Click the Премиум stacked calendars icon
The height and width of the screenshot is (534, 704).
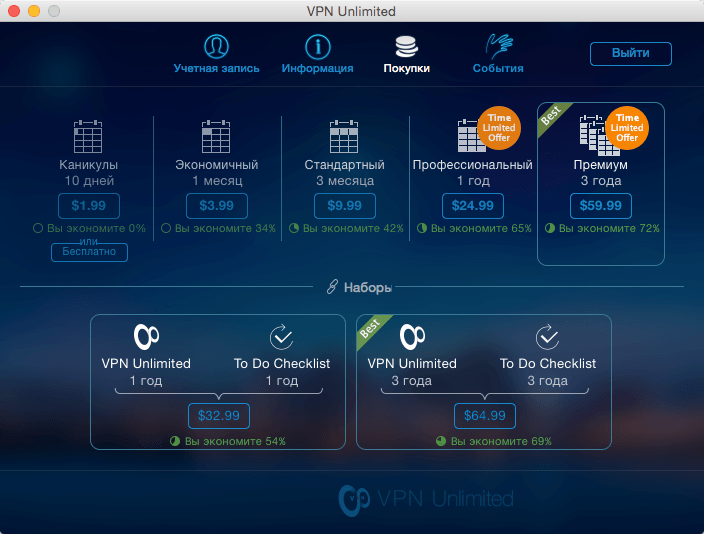pyautogui.click(x=596, y=135)
